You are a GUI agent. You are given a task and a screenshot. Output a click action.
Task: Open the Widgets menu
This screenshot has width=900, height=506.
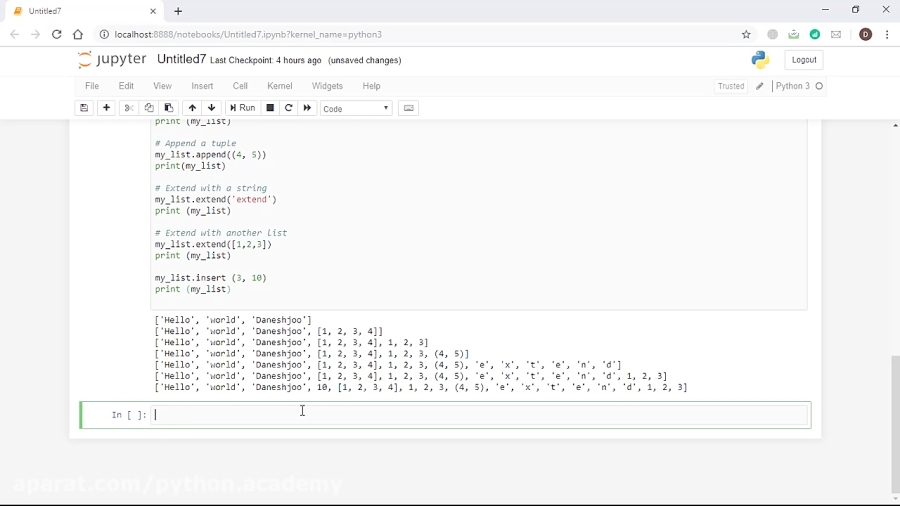[x=327, y=86]
